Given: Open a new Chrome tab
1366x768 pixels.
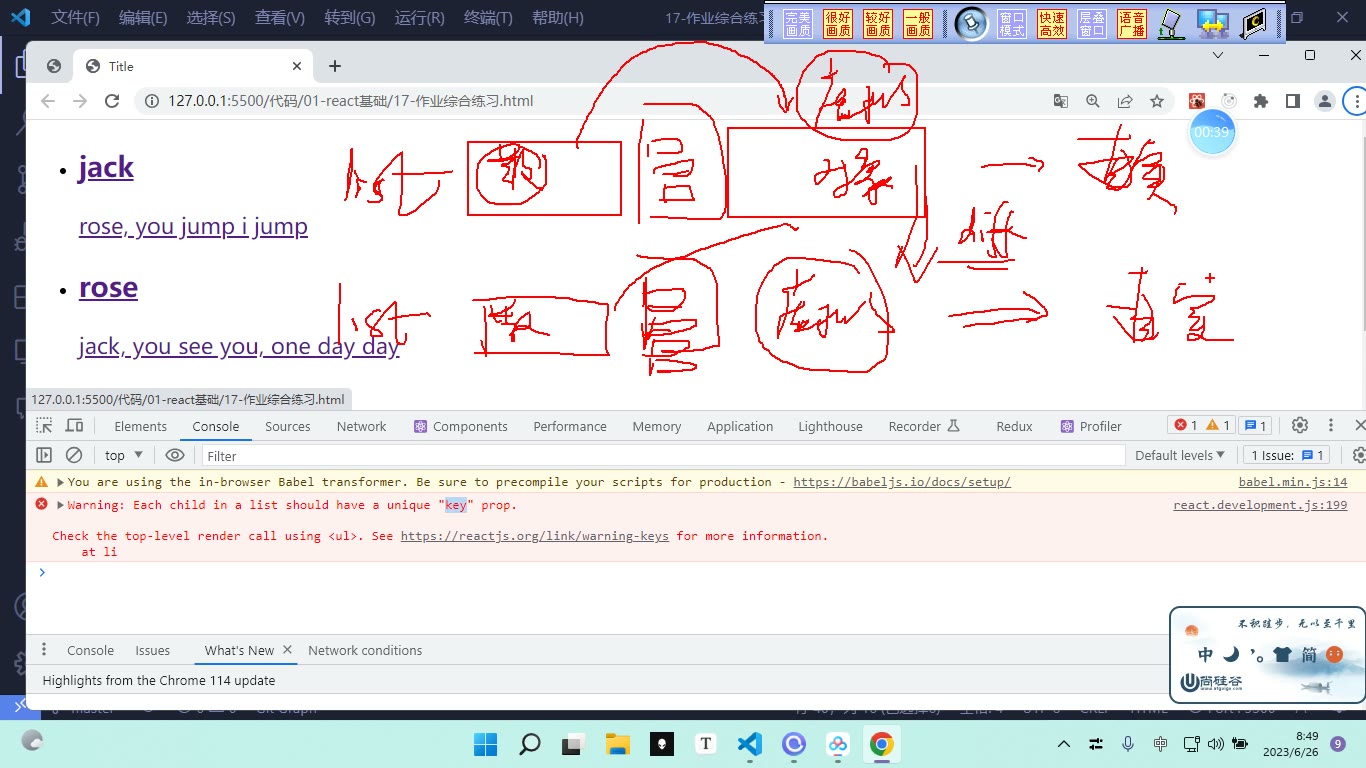Looking at the screenshot, I should [335, 66].
